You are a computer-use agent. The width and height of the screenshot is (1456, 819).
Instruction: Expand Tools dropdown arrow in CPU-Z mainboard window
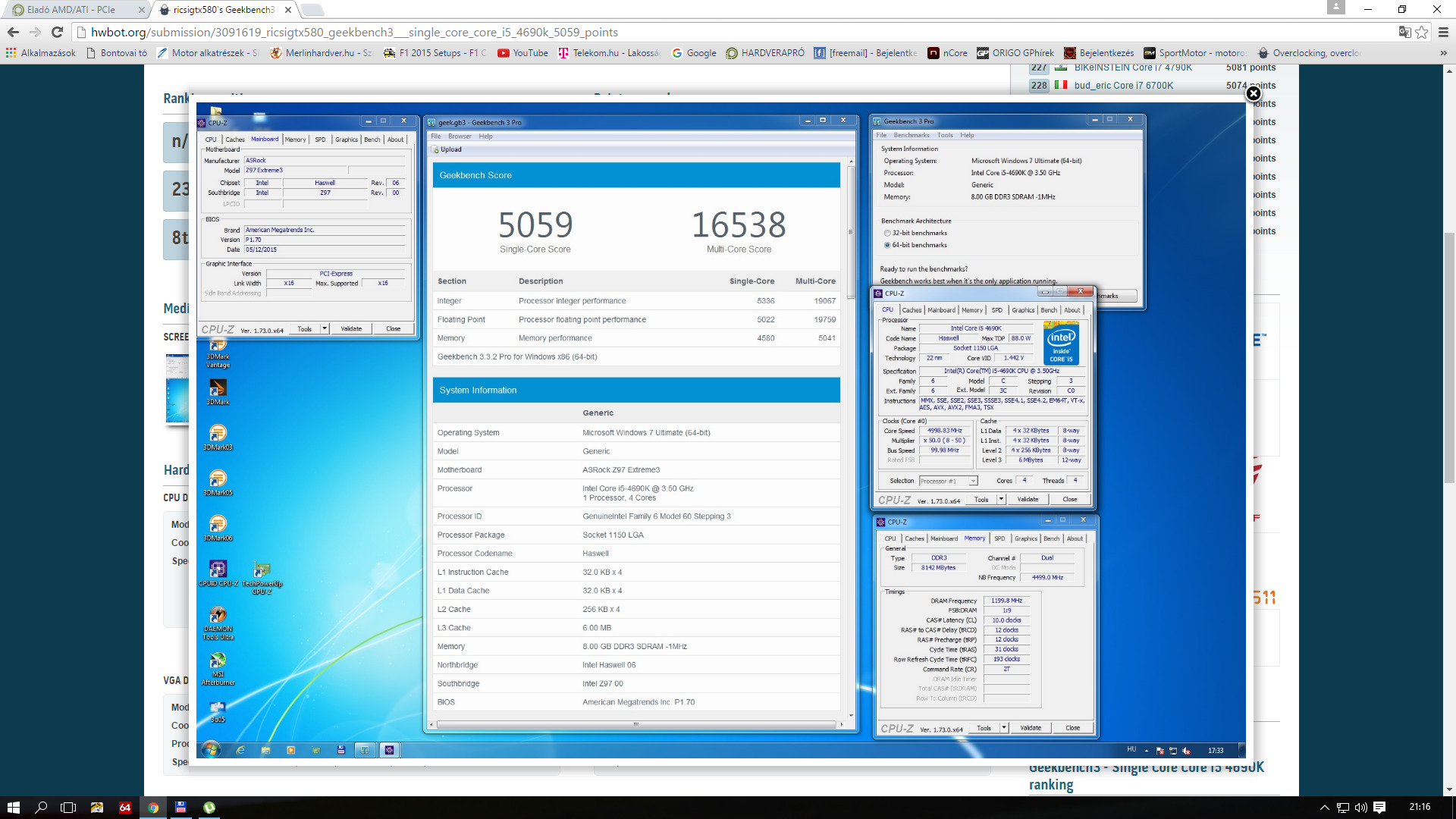click(x=325, y=329)
